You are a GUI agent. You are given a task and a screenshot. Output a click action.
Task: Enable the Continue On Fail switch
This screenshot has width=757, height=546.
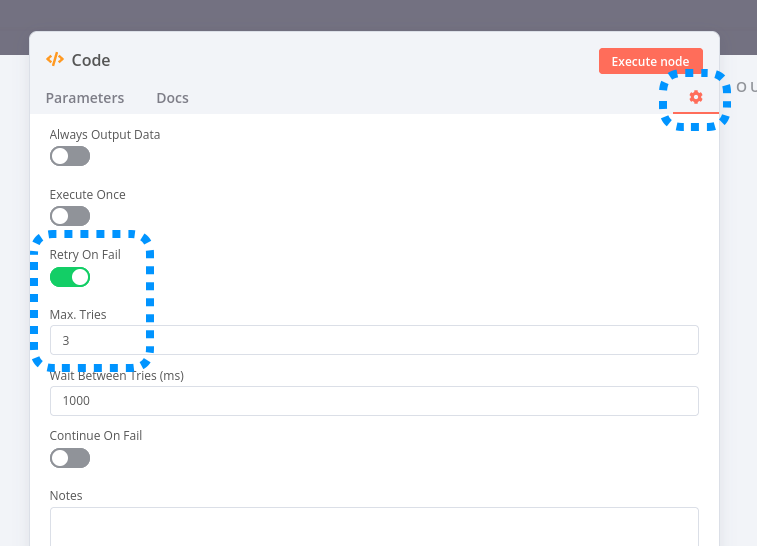70,458
